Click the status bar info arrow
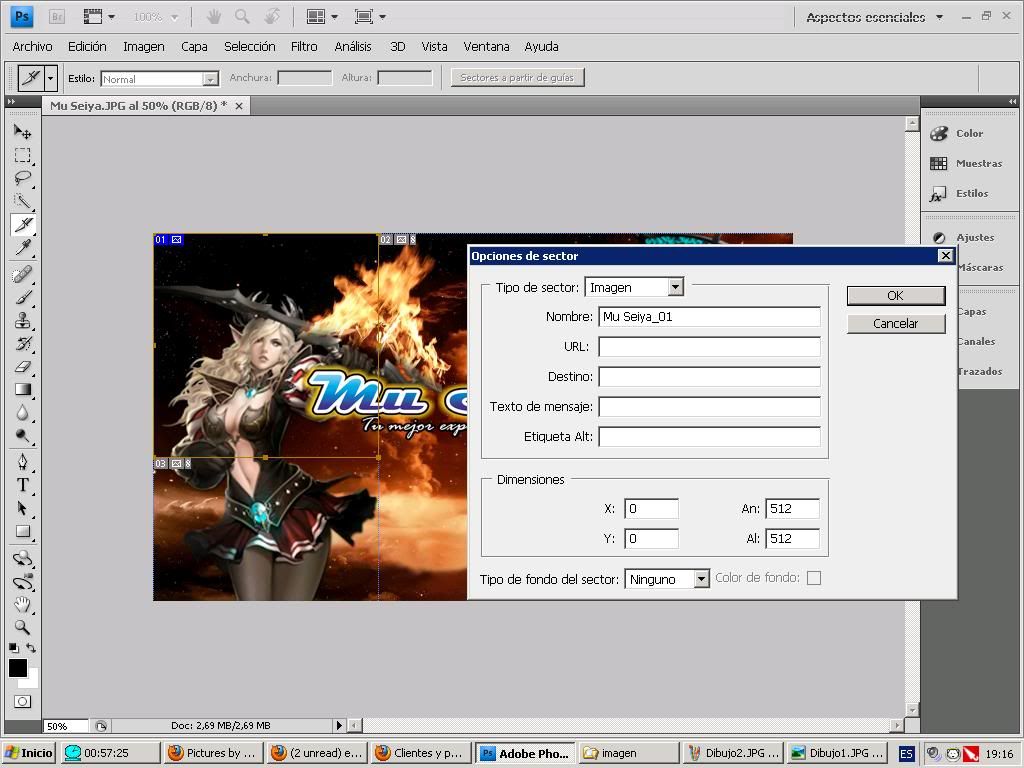The height and width of the screenshot is (768, 1024). 338,725
